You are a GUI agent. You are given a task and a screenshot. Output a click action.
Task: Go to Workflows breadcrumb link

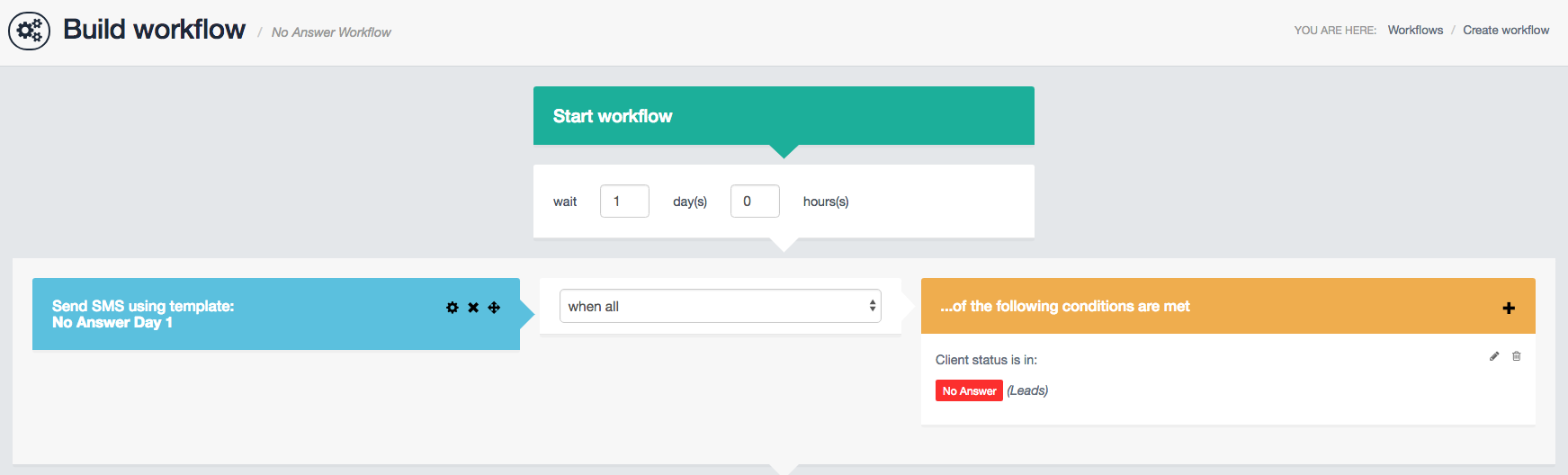coord(1415,30)
